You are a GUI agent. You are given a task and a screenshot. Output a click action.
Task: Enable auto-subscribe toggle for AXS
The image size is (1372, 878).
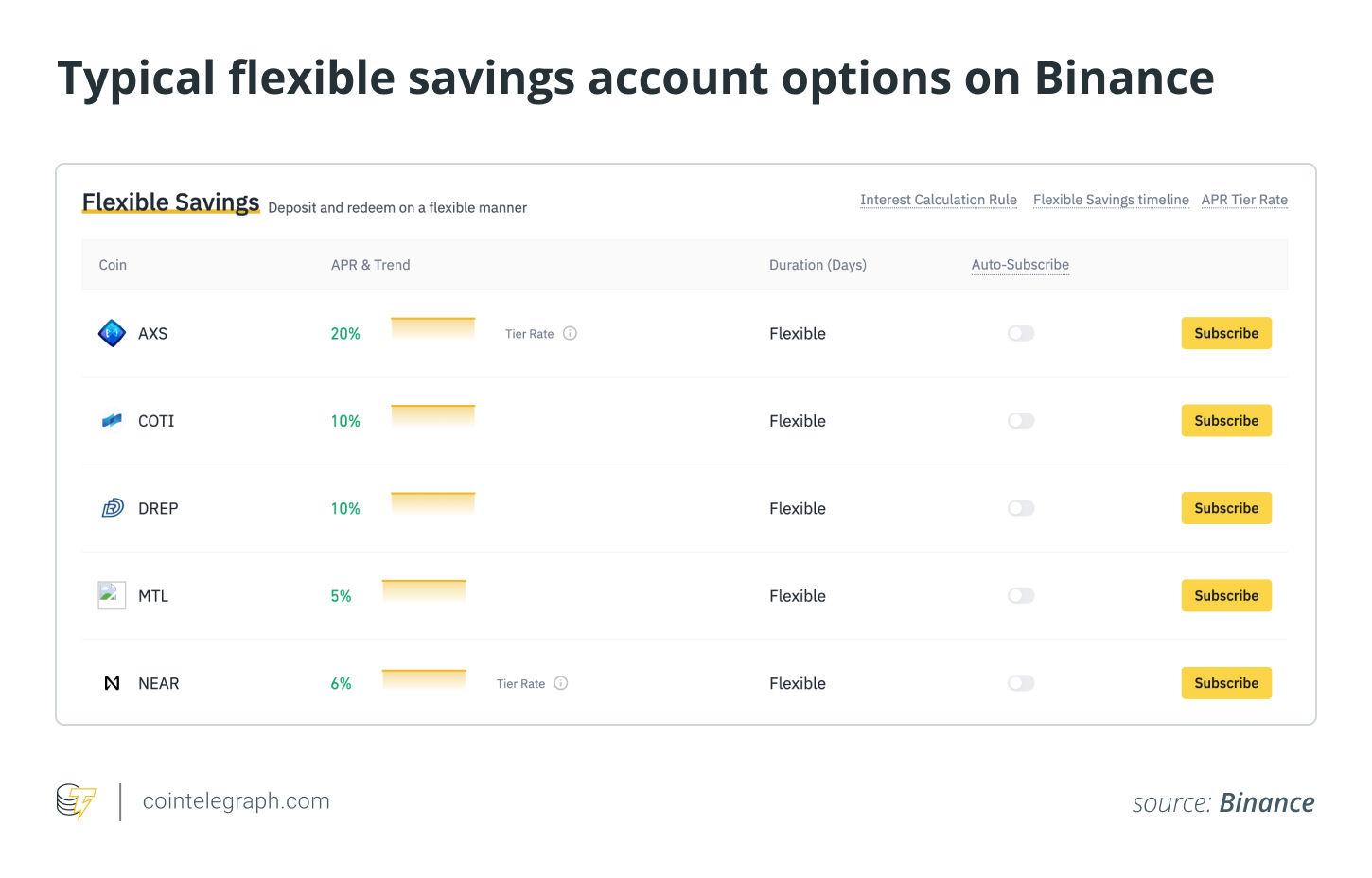tap(1021, 333)
